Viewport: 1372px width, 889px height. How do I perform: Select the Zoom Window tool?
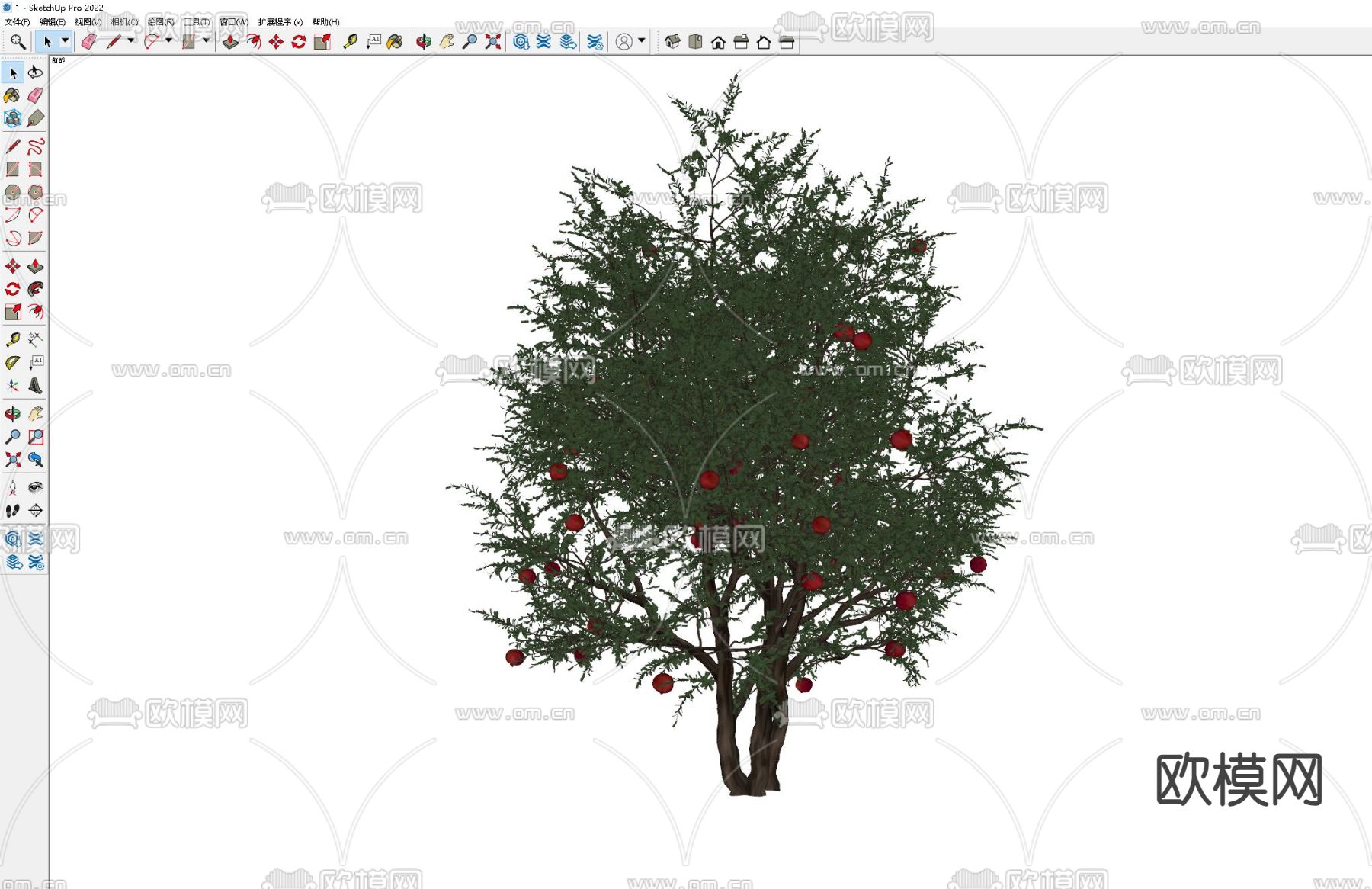tap(36, 437)
